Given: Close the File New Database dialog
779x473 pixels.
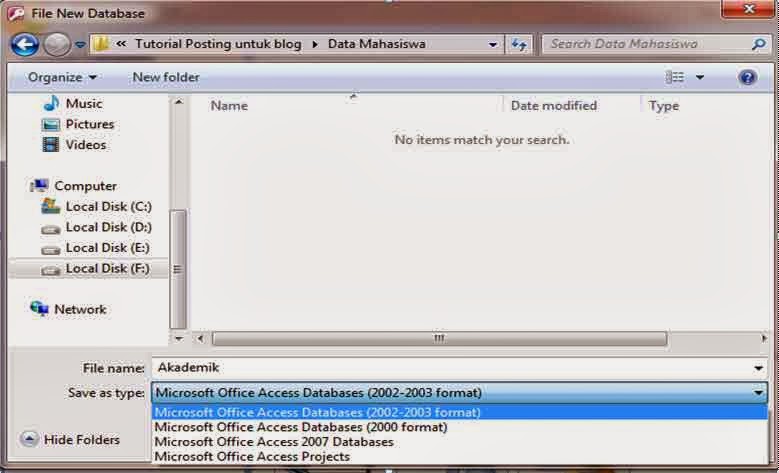Looking at the screenshot, I should tap(749, 9).
